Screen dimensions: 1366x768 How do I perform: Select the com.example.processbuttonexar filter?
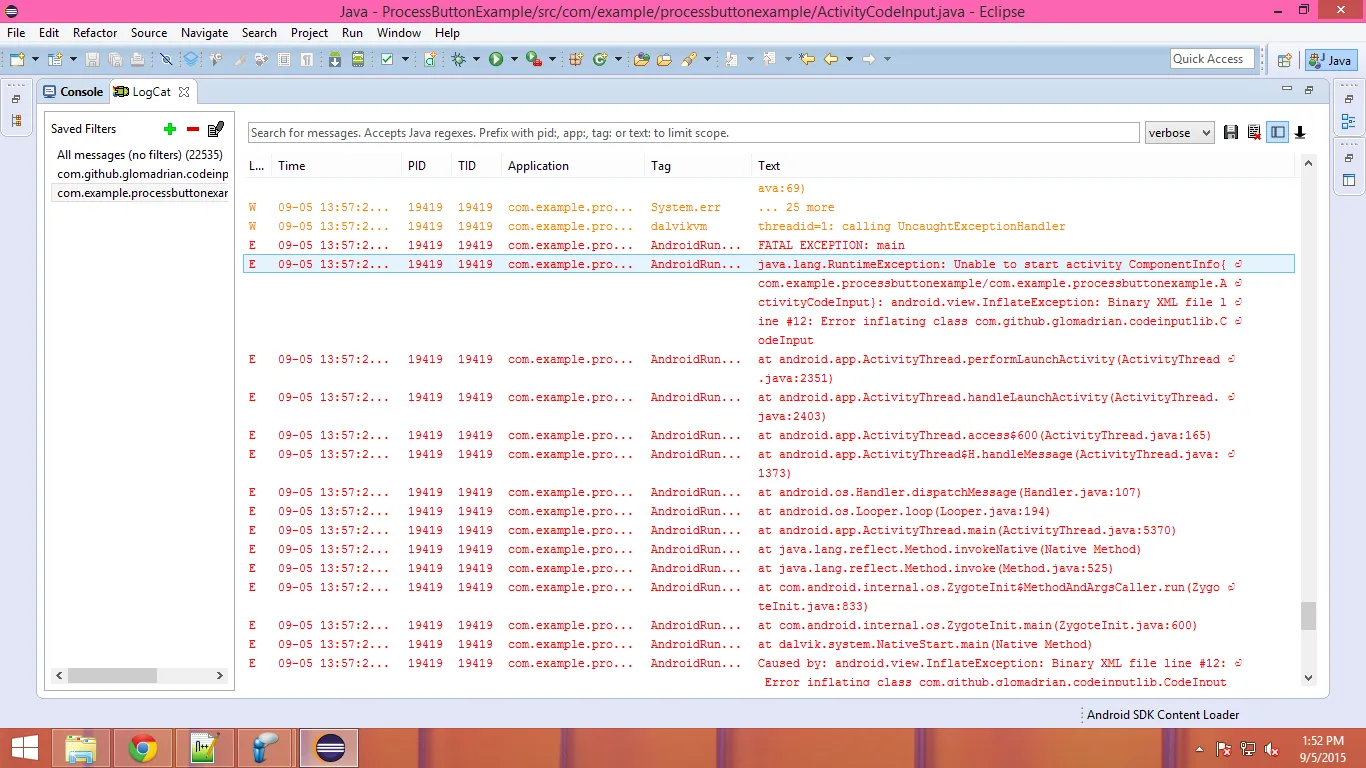tap(140, 193)
